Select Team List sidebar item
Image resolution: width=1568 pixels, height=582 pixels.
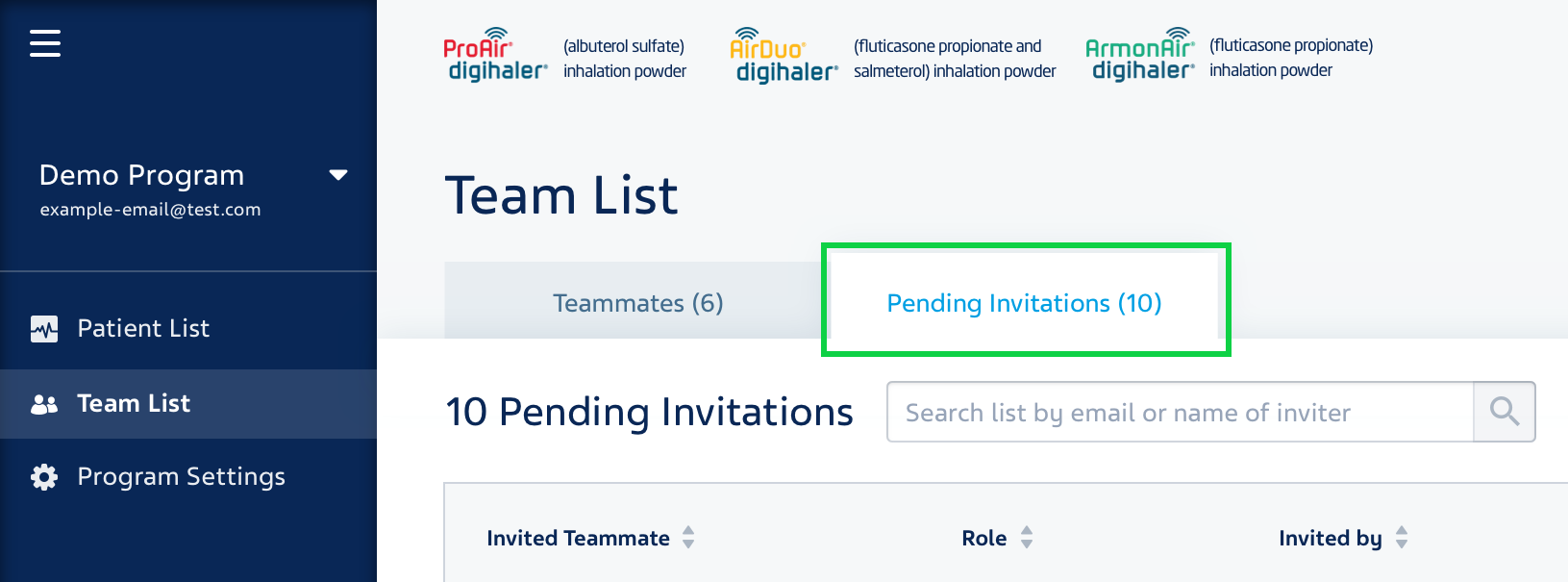point(188,404)
